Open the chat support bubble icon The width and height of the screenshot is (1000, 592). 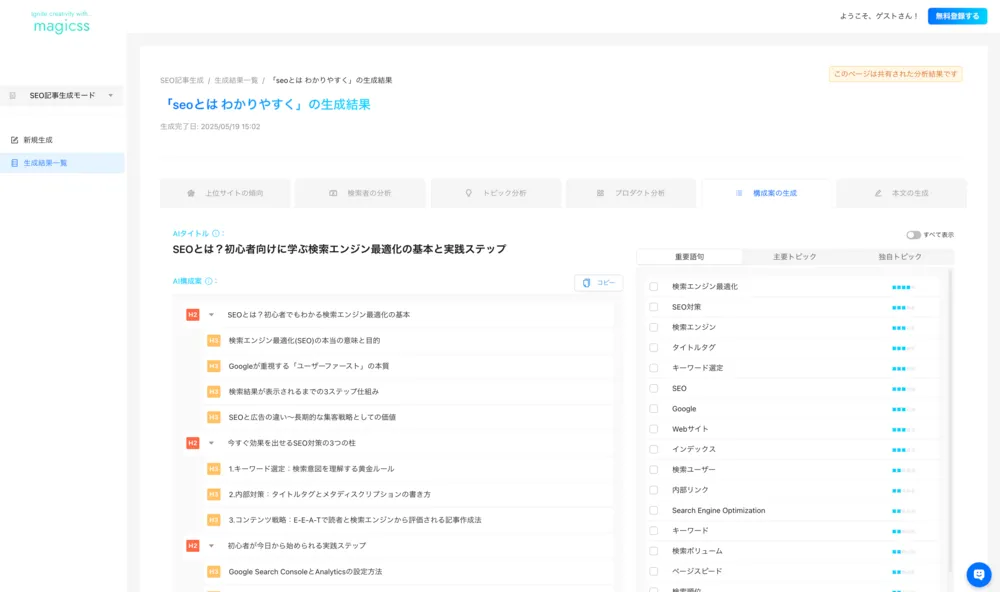click(978, 574)
